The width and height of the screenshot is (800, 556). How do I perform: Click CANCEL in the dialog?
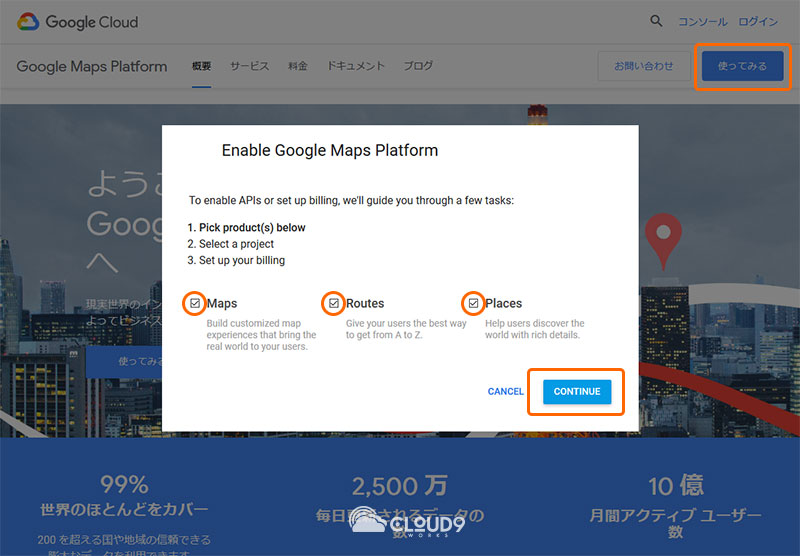506,391
